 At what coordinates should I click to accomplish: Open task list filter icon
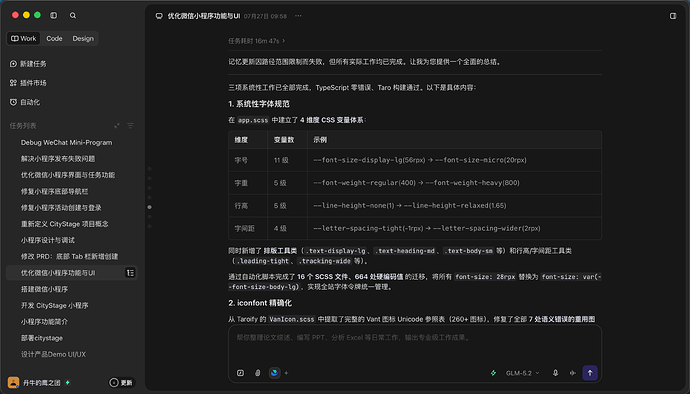pyautogui.click(x=130, y=126)
